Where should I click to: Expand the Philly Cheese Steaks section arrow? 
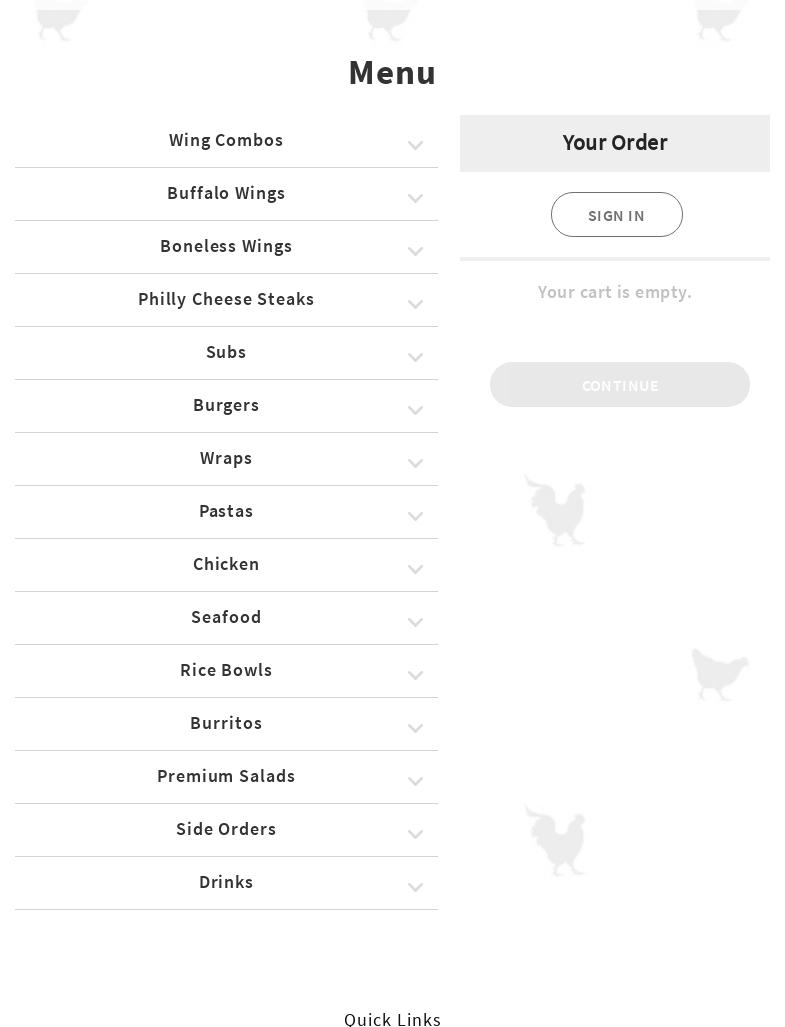(x=415, y=305)
